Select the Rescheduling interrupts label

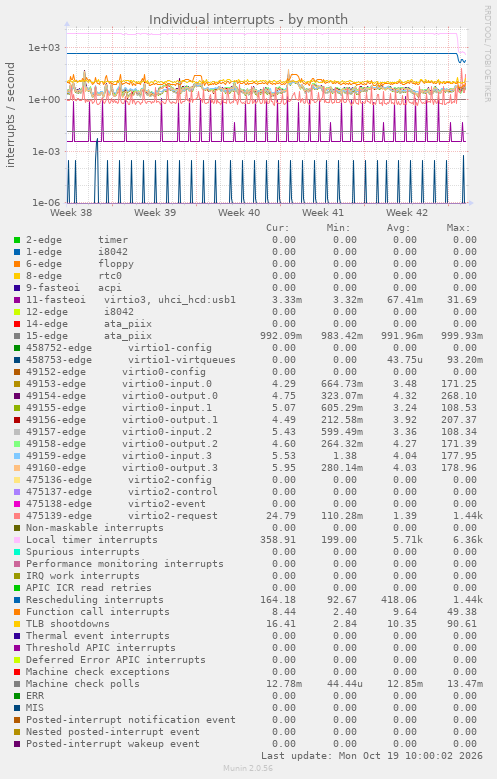coord(95,600)
